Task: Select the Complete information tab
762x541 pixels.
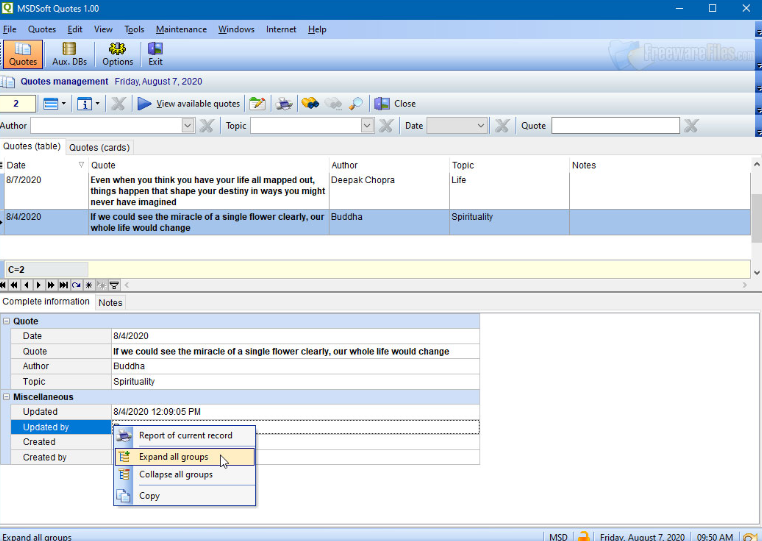Action: [46, 302]
